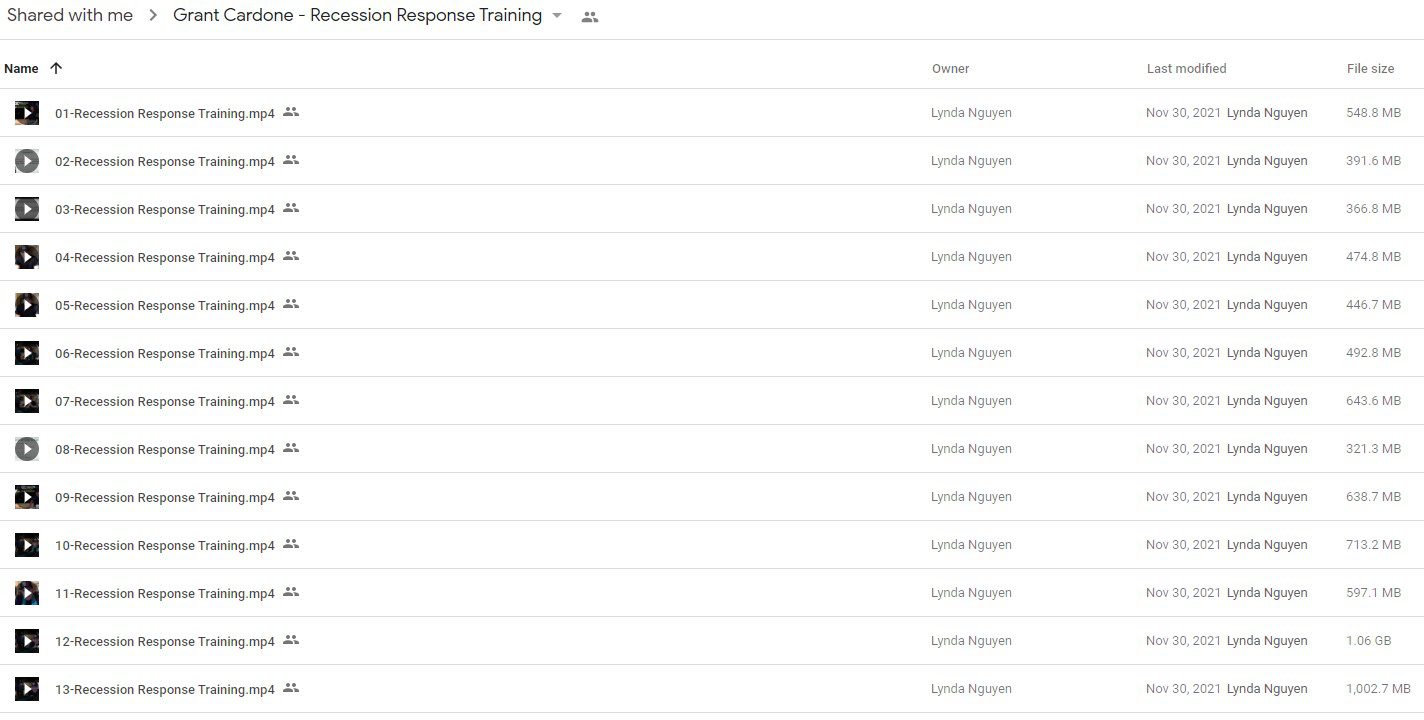
Task: Select thumbnail icon of 05-Recession Response Training.mp4
Action: pos(27,305)
